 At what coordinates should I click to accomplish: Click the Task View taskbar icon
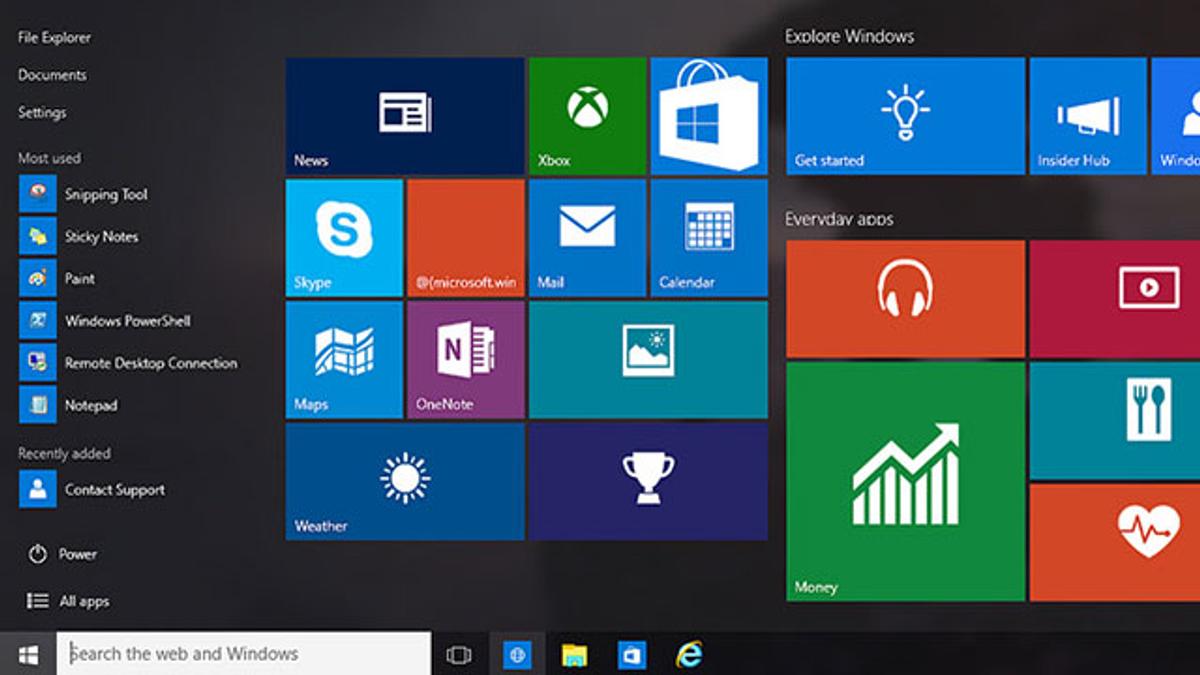pos(459,655)
